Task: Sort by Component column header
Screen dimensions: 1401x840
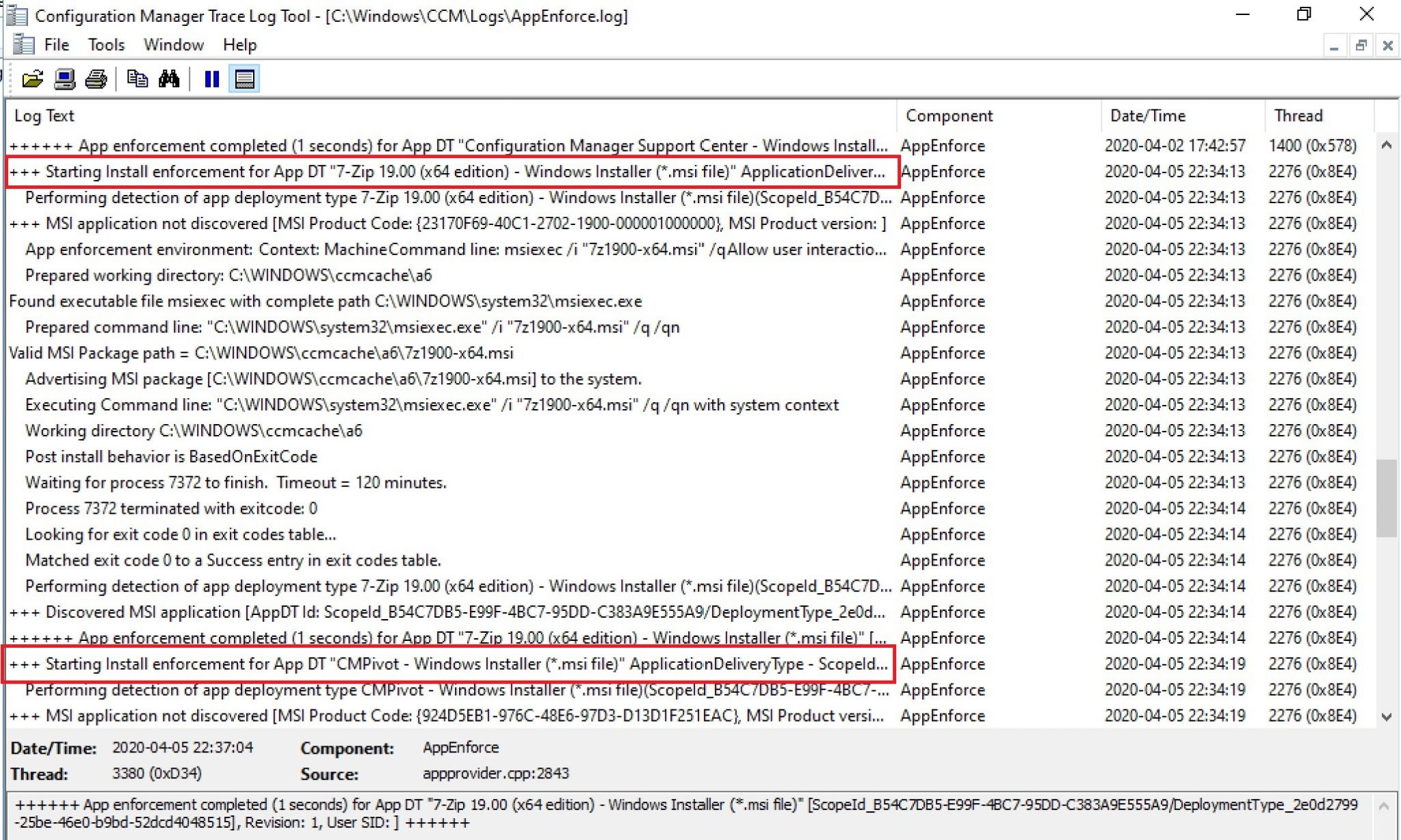Action: (x=949, y=116)
